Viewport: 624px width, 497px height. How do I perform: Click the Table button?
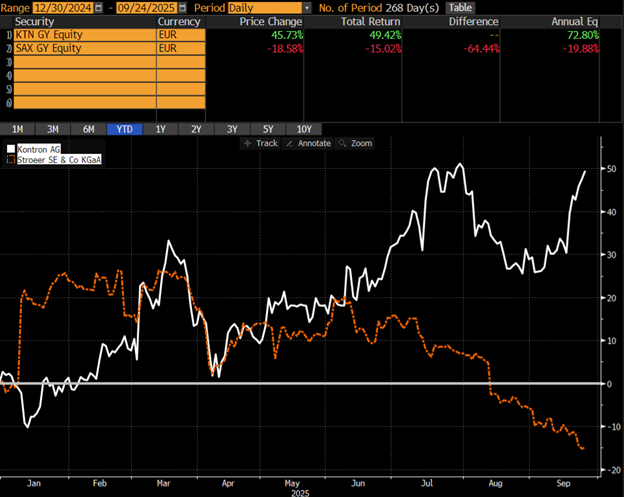click(x=460, y=7)
